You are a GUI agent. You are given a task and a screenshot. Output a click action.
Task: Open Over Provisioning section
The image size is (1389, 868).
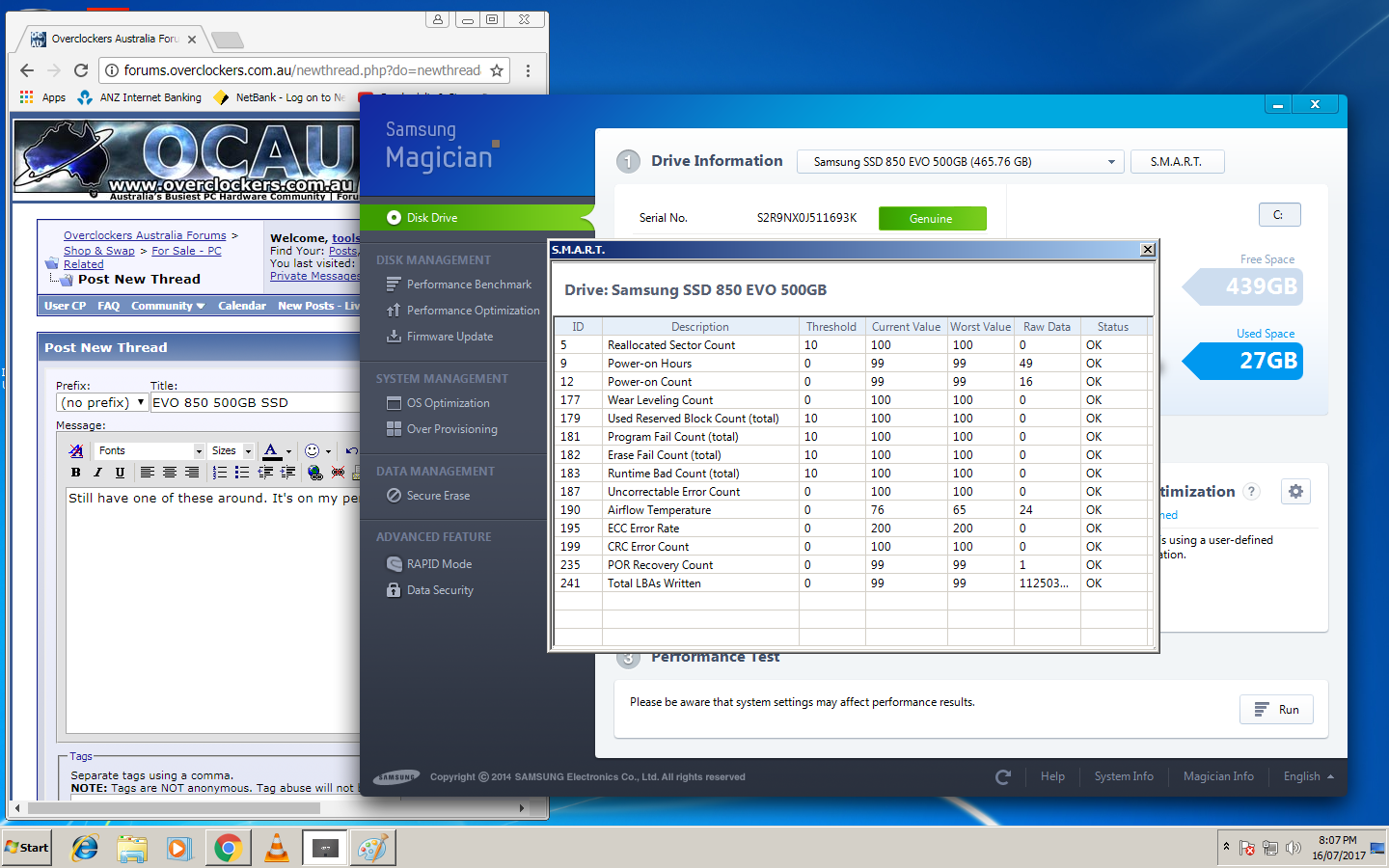pyautogui.click(x=451, y=429)
